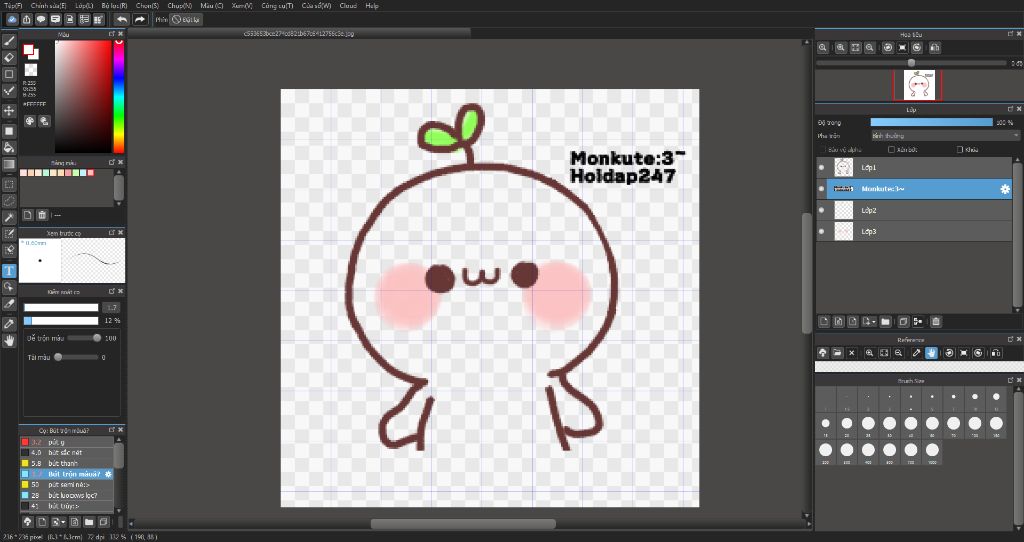Click the Redo arrow in the toolbar
The height and width of the screenshot is (542, 1024).
(x=139, y=20)
